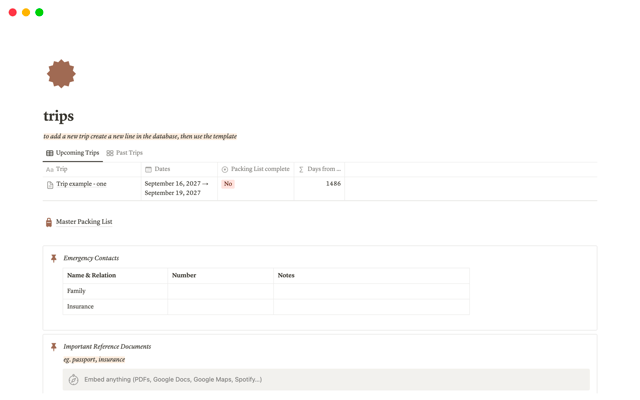640x400 pixels.
Task: Switch to the Upcoming Trips tab
Action: 72,153
